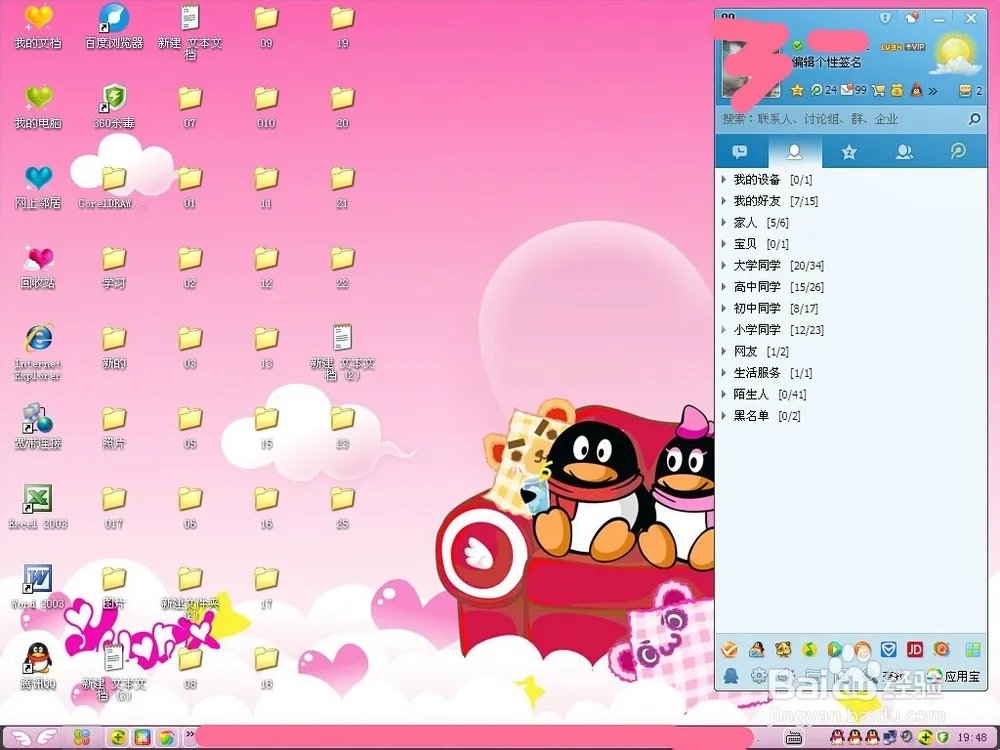
Task: Click the JD shopping icon
Action: point(913,649)
